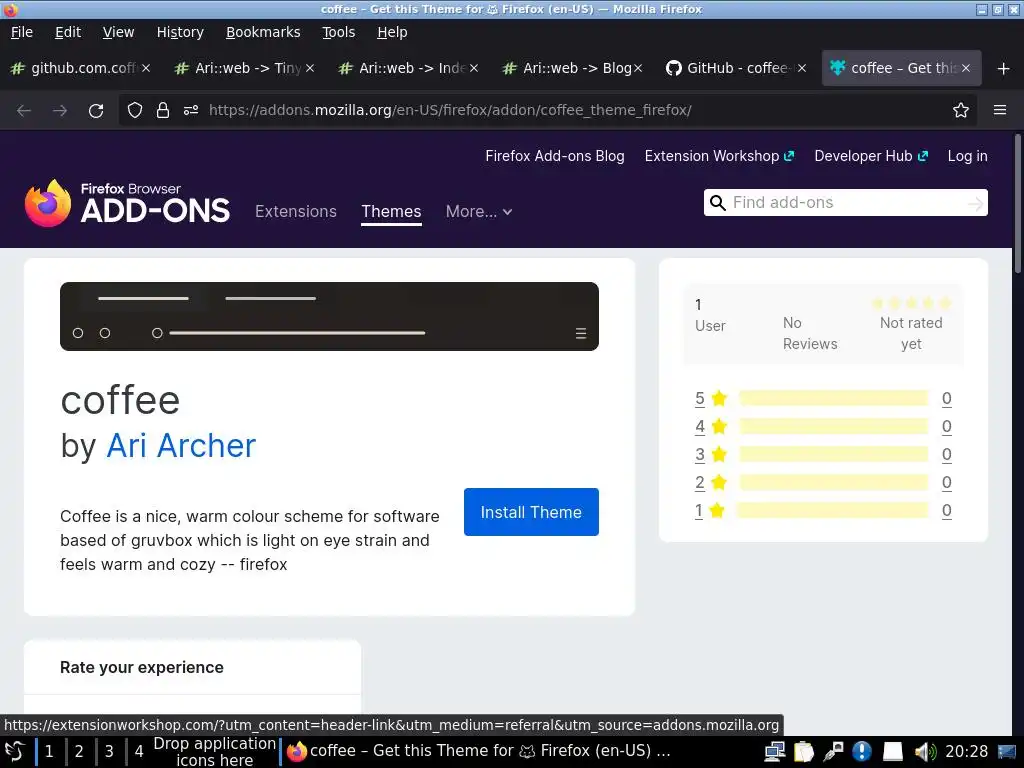Close the Ari::web -> Index tab
Viewport: 1024px width, 768px height.
point(474,68)
